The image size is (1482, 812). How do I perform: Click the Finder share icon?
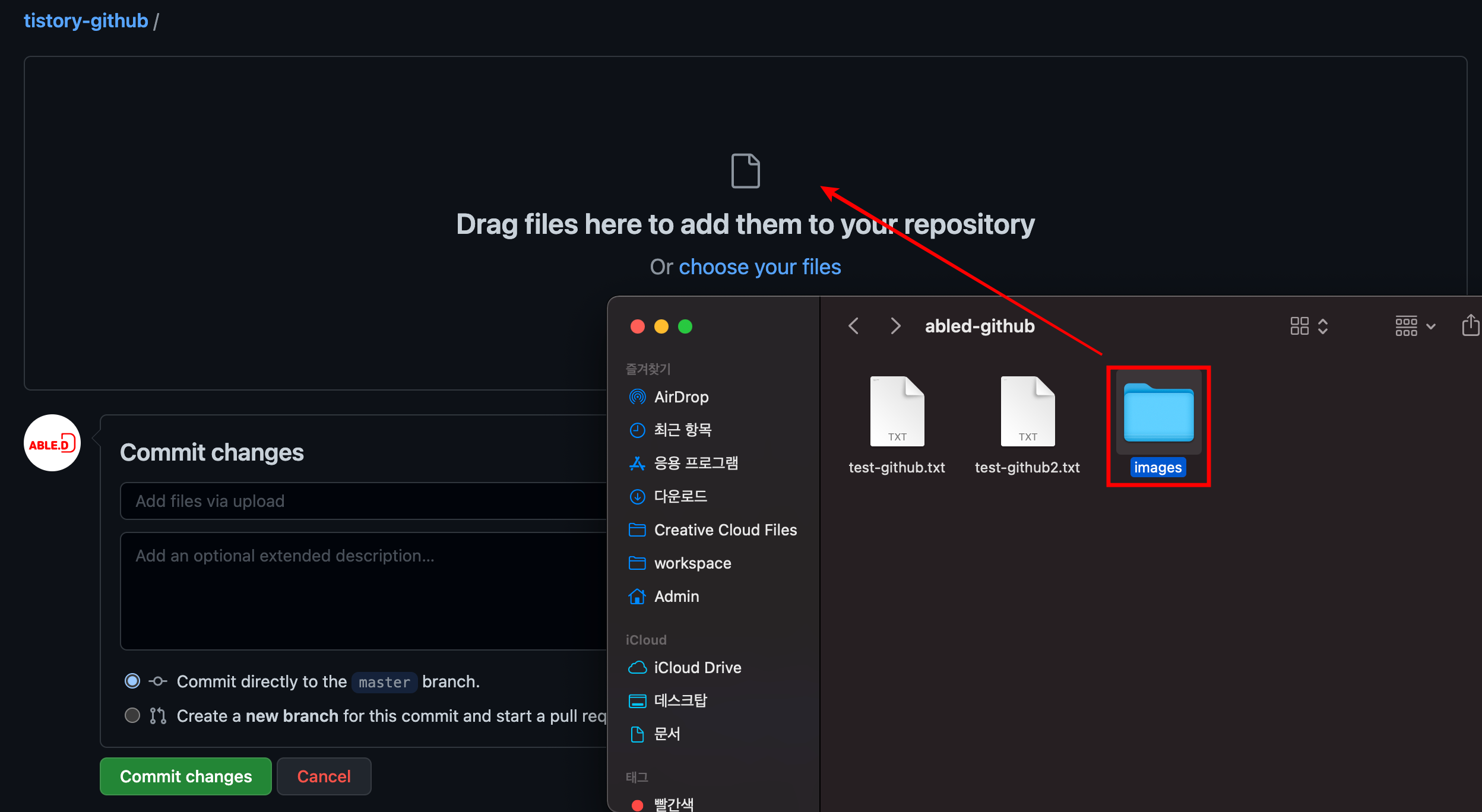coord(1470,325)
